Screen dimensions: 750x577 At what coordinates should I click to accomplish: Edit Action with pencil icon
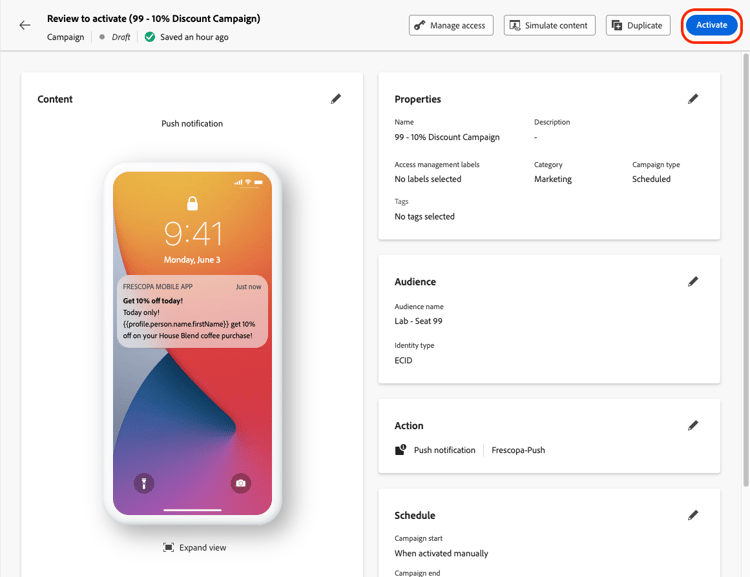click(x=693, y=426)
